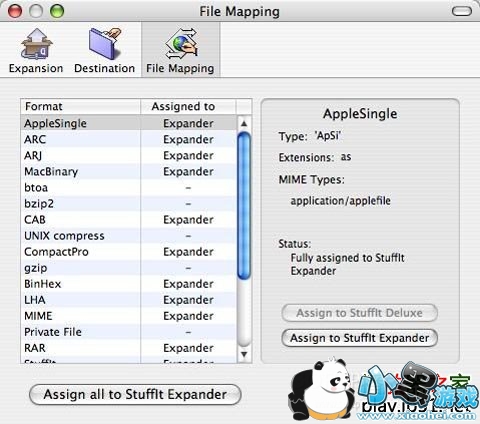Click the toolbar toggle pill button
This screenshot has width=480, height=424.
(462, 11)
